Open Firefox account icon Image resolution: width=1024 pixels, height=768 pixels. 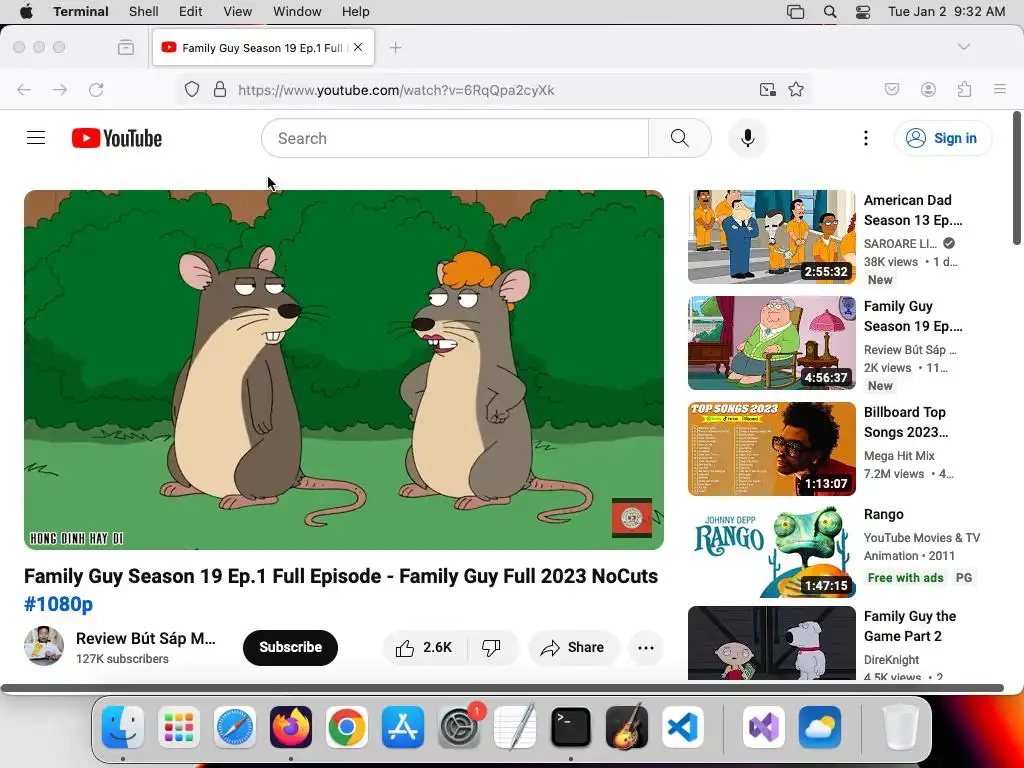[928, 89]
